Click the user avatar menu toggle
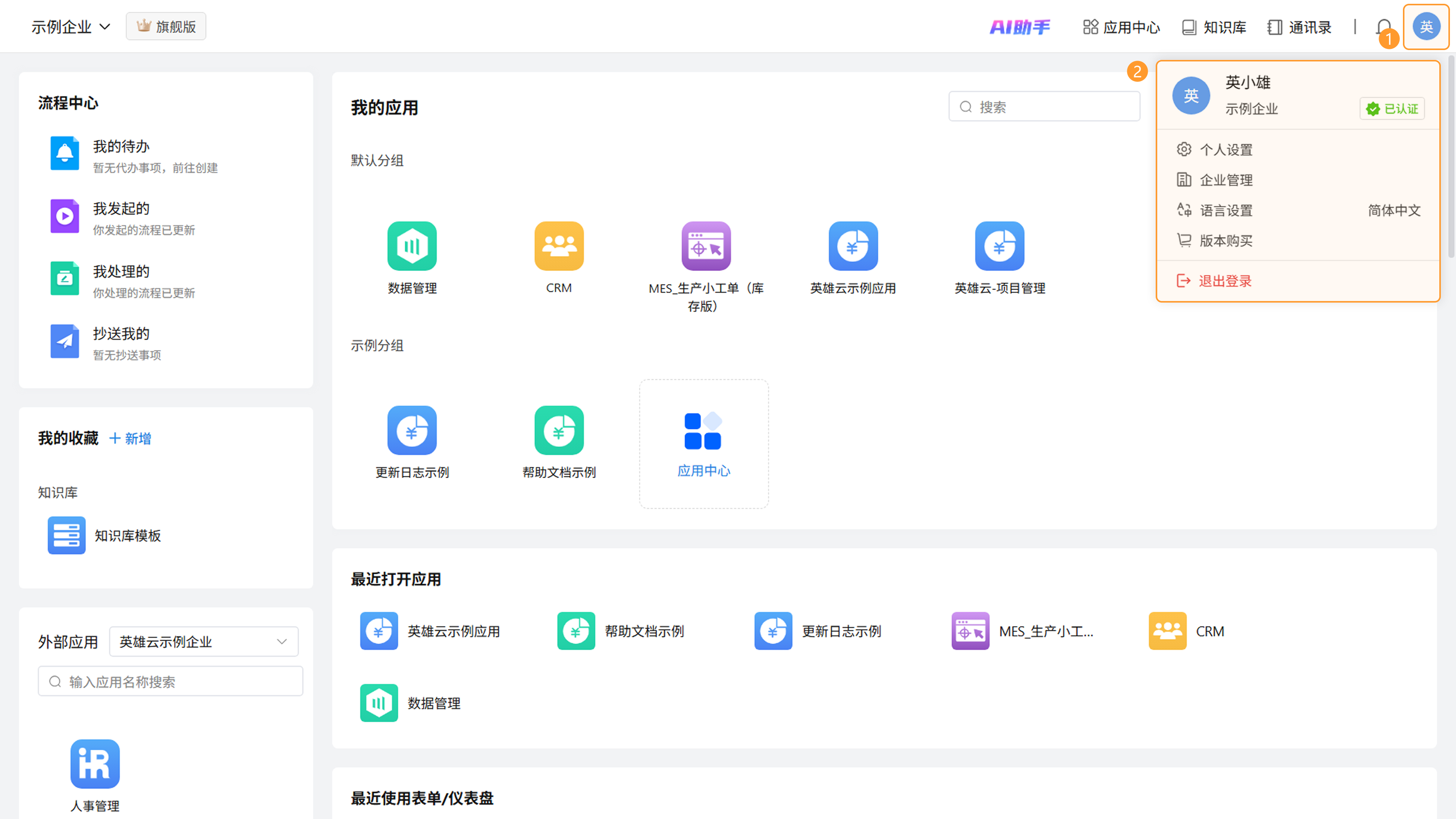Viewport: 1456px width, 819px height. 1426,27
